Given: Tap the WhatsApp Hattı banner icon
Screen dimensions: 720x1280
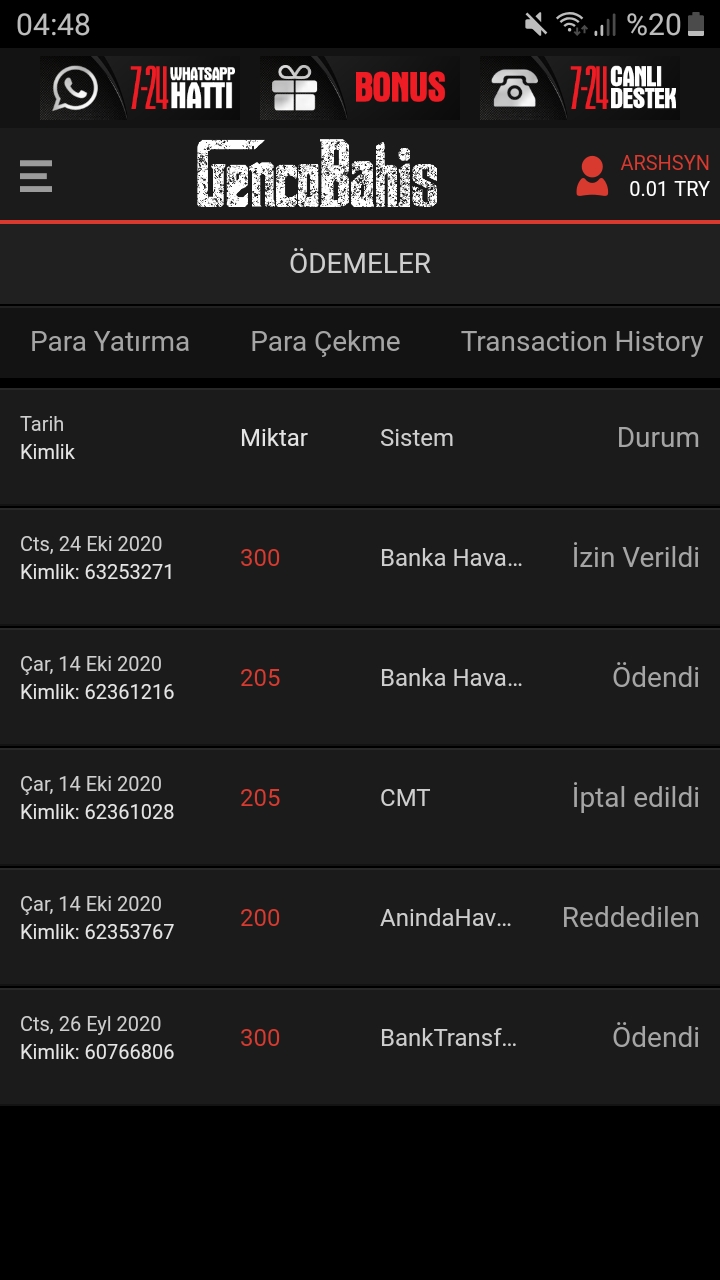Looking at the screenshot, I should (140, 88).
